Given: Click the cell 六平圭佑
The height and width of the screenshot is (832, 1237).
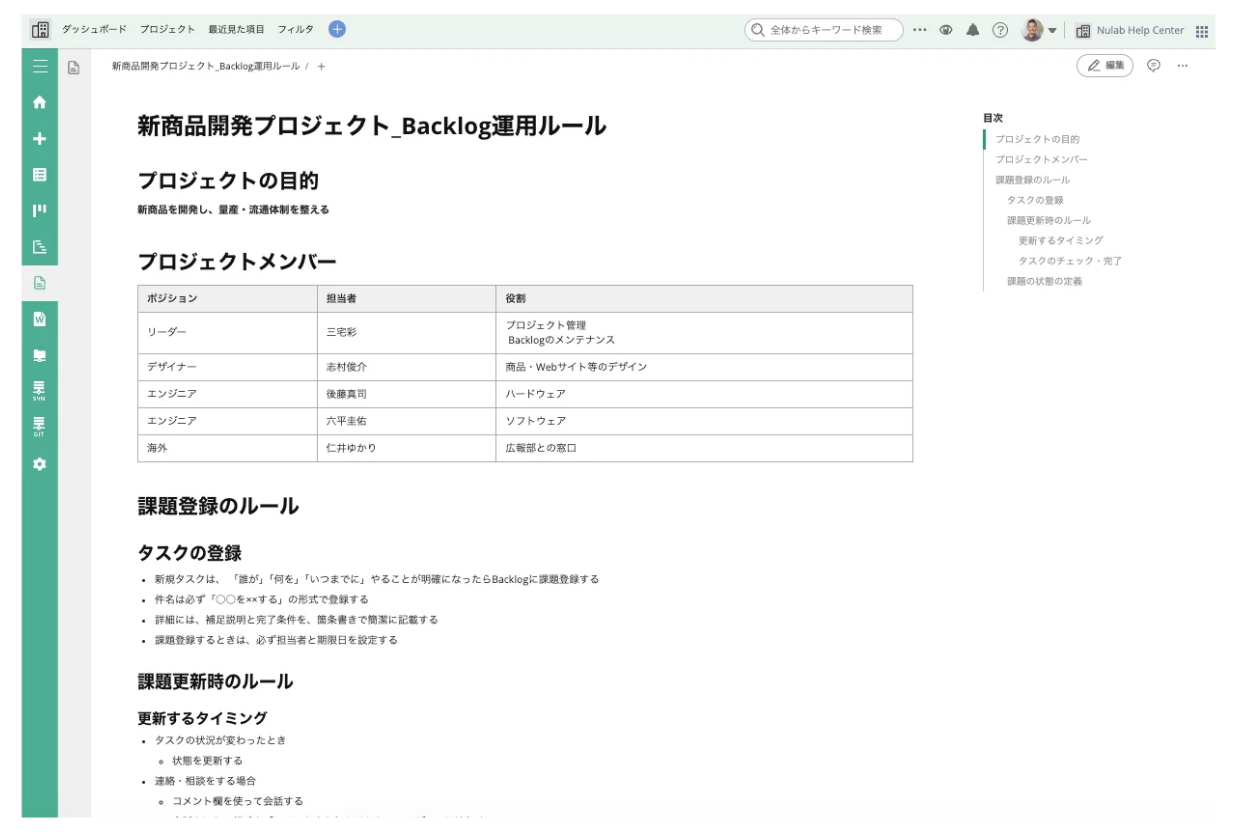Looking at the screenshot, I should (x=406, y=421).
